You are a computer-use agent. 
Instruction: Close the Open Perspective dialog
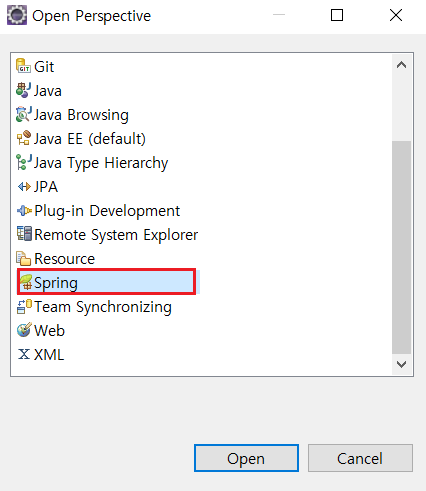click(396, 15)
